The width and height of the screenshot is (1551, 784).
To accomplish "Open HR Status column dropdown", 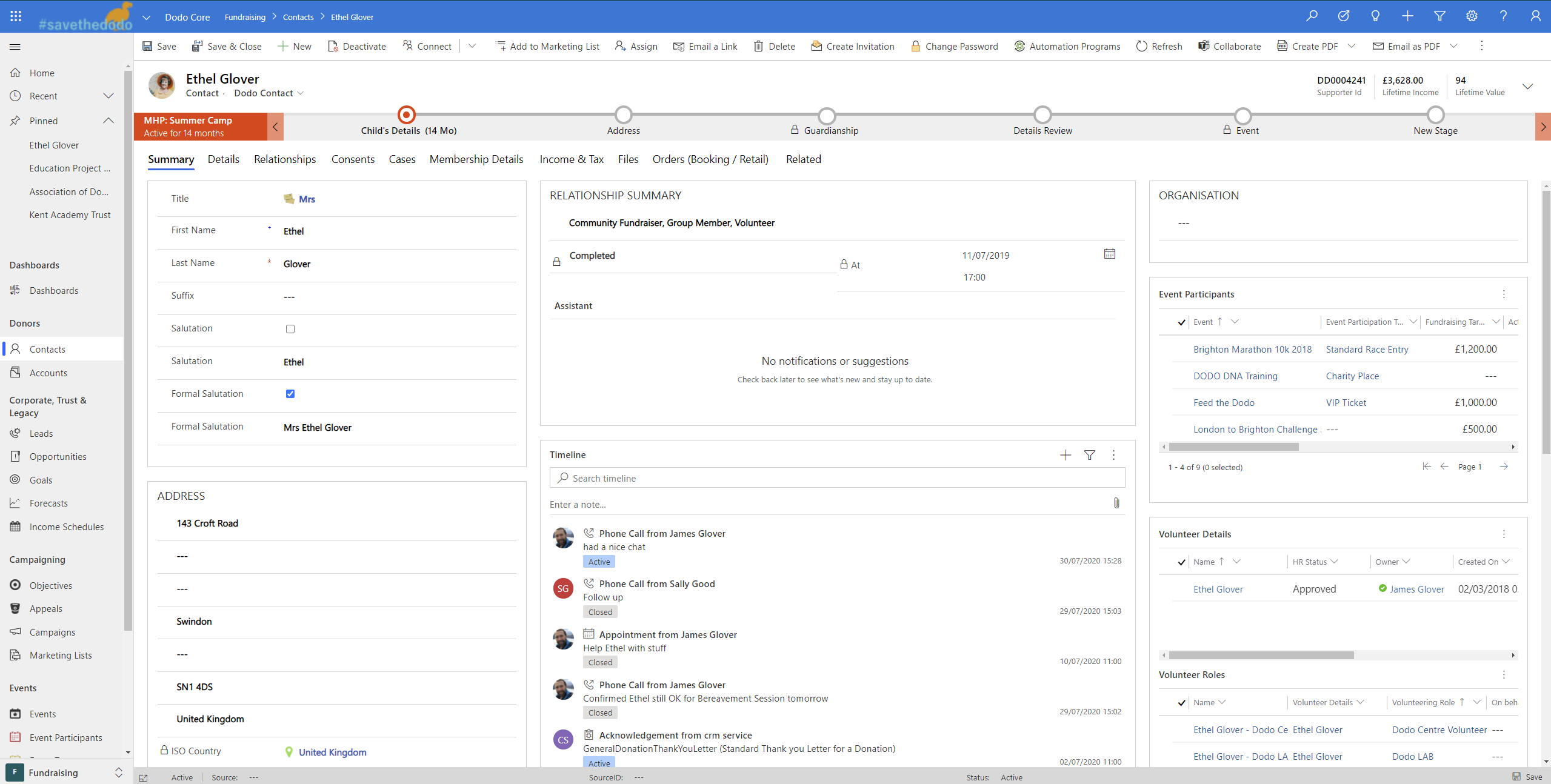I will (x=1334, y=562).
